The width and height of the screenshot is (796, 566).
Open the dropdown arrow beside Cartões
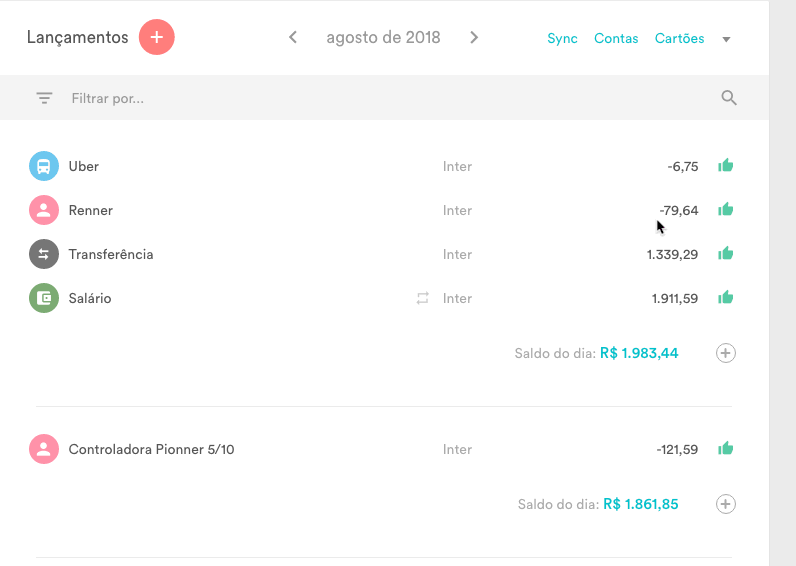coord(726,39)
